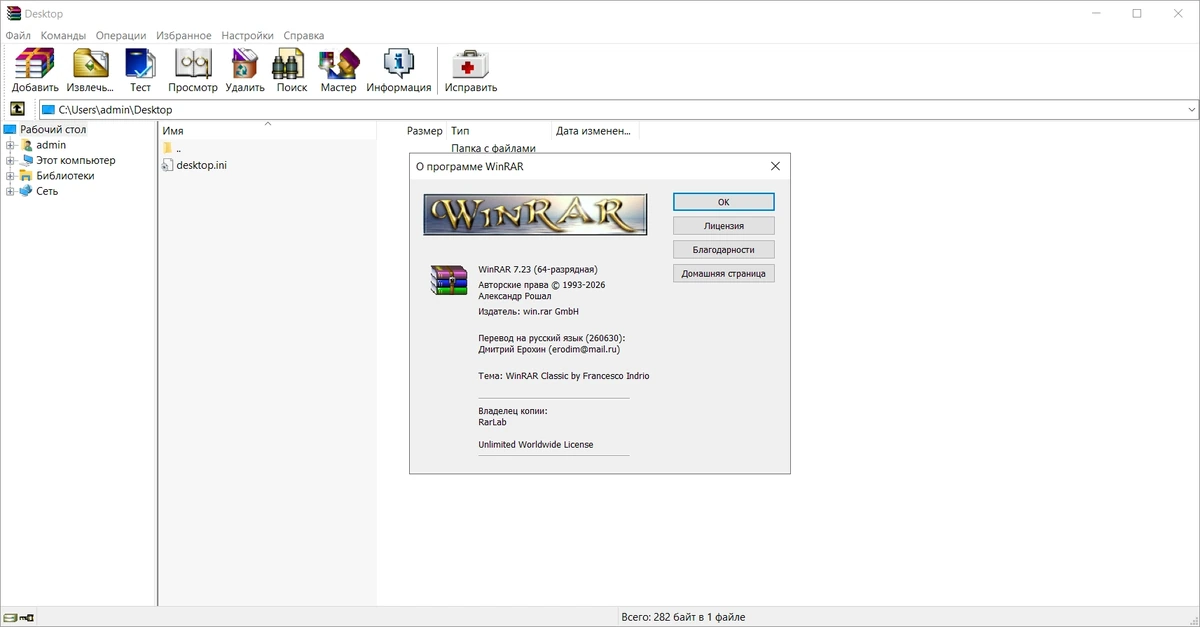
Task: Select Библиотеки in folder tree
Action: click(65, 176)
